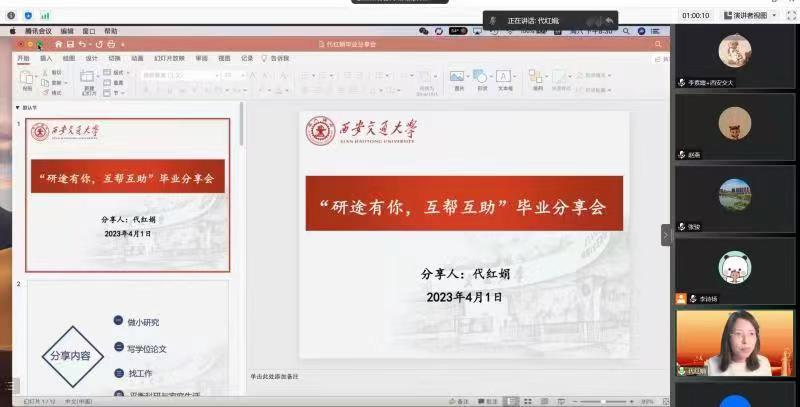The width and height of the screenshot is (800, 407).
Task: Open meeting info icon in Tencent Meeting
Action: click(11, 15)
